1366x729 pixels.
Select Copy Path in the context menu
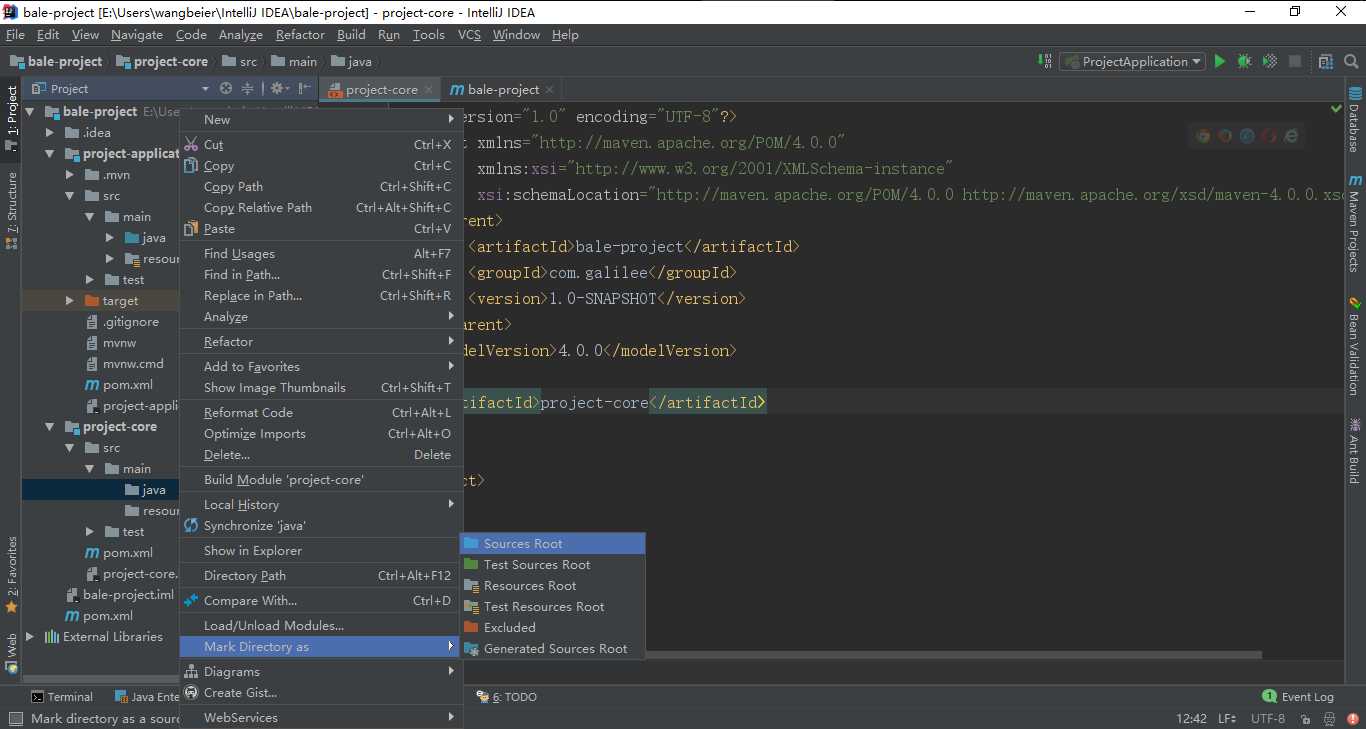click(319, 186)
